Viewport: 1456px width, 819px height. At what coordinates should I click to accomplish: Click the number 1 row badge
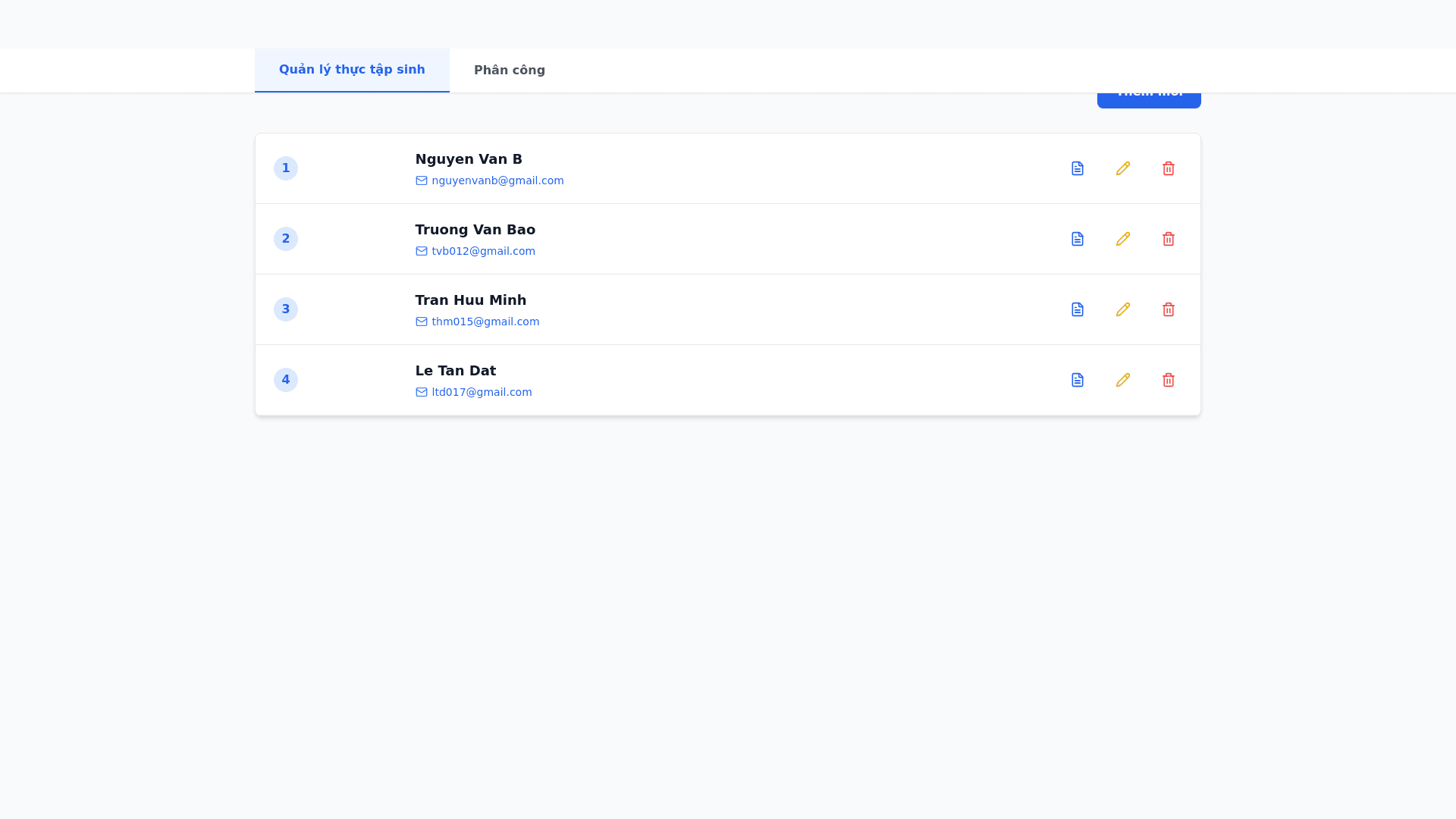pyautogui.click(x=286, y=168)
